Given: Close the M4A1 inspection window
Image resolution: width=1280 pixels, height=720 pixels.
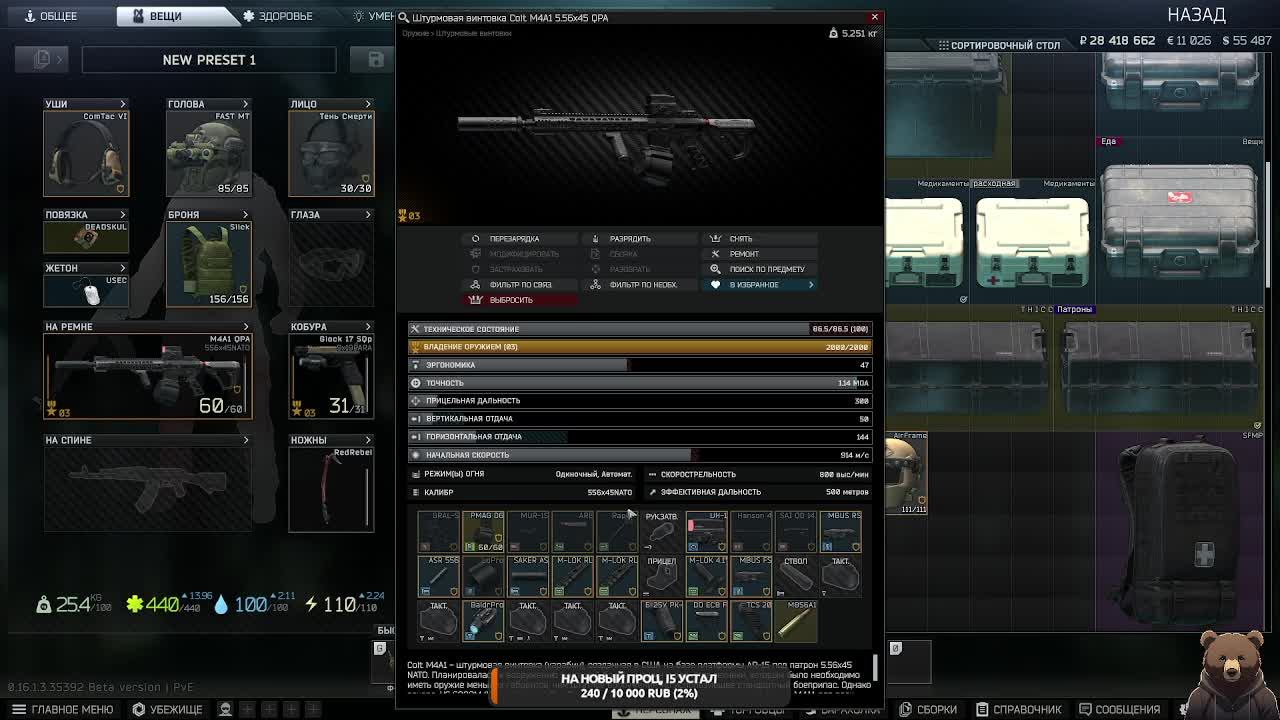Looking at the screenshot, I should click(x=874, y=17).
